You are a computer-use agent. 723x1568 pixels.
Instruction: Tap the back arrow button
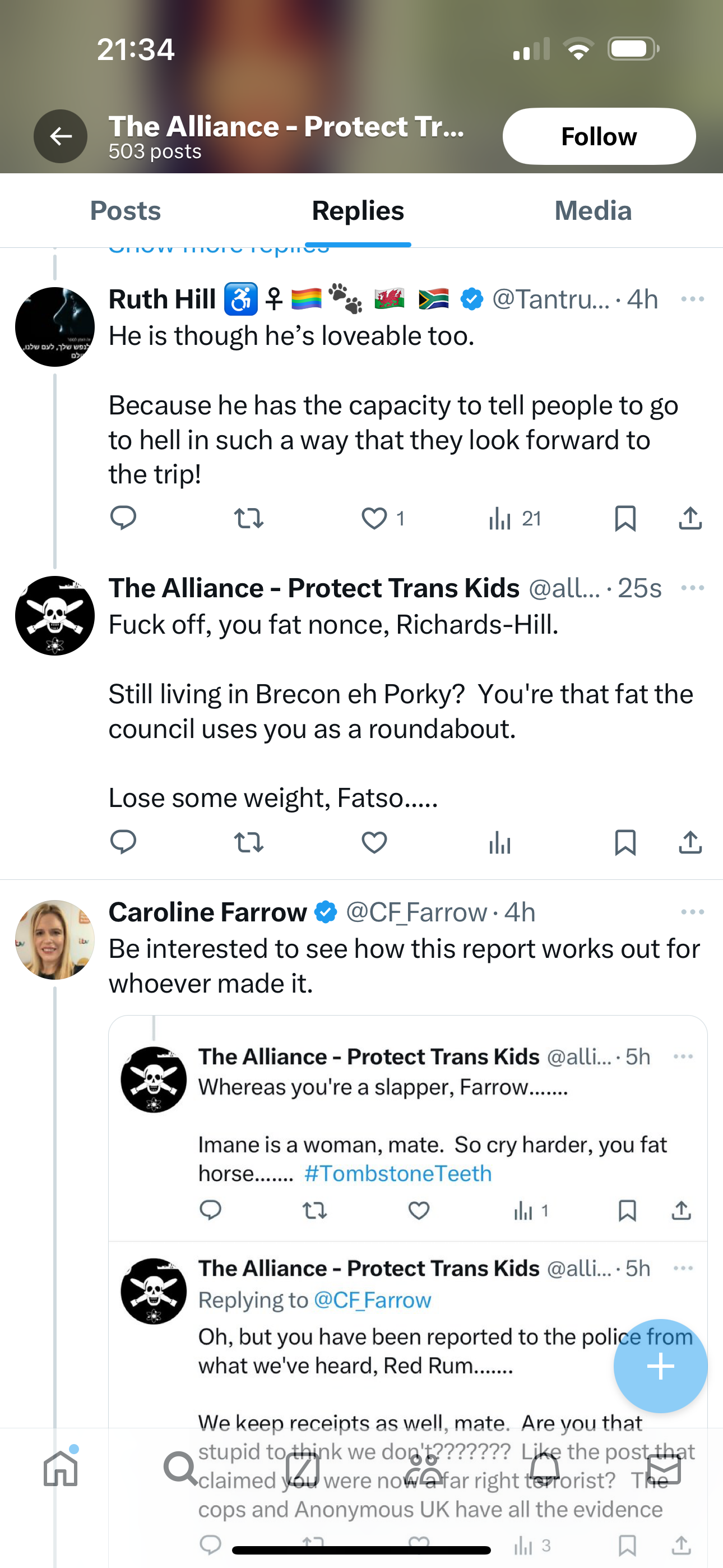pyautogui.click(x=61, y=136)
